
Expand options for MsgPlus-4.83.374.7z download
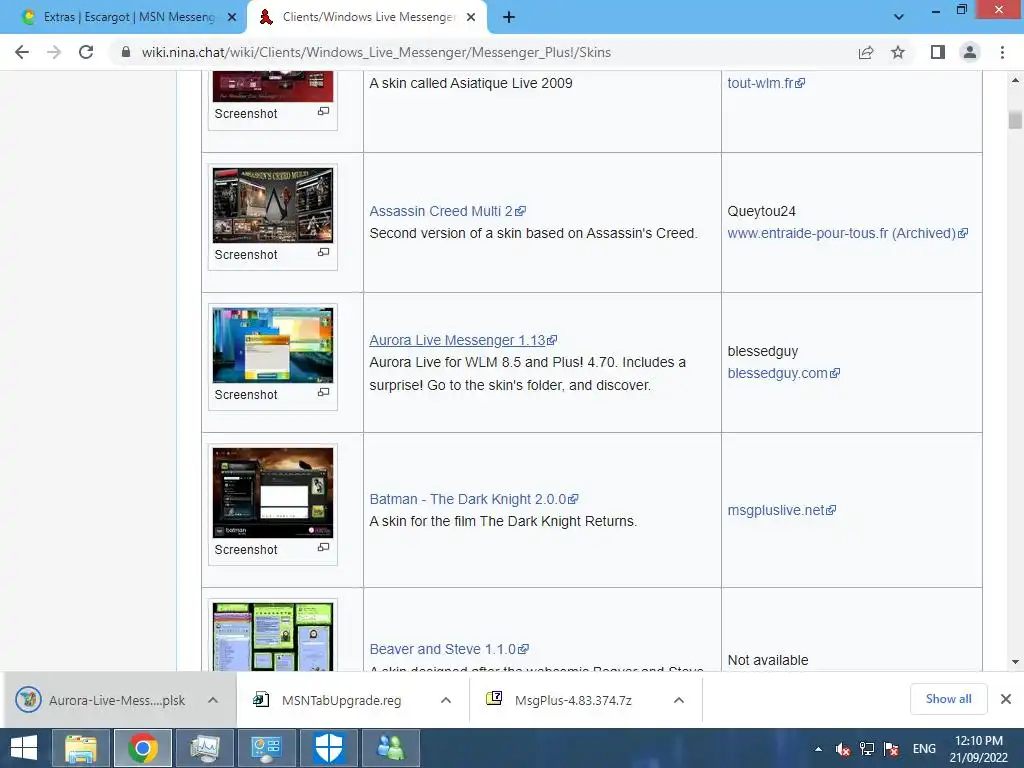679,700
